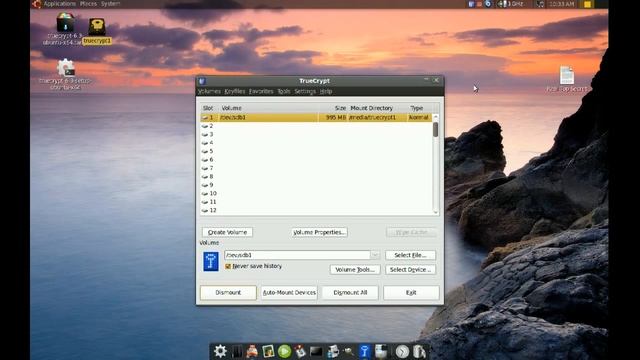The width and height of the screenshot is (640, 360).
Task: Open the Tools menu
Action: (x=284, y=91)
